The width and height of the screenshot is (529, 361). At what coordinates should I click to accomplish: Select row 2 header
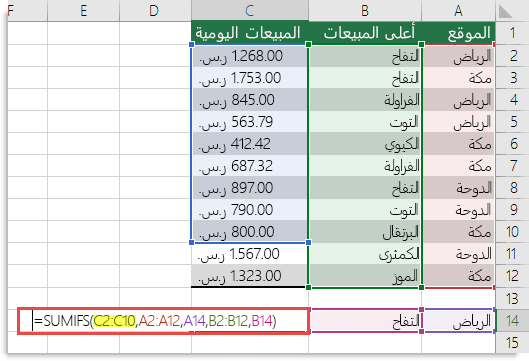pos(512,56)
